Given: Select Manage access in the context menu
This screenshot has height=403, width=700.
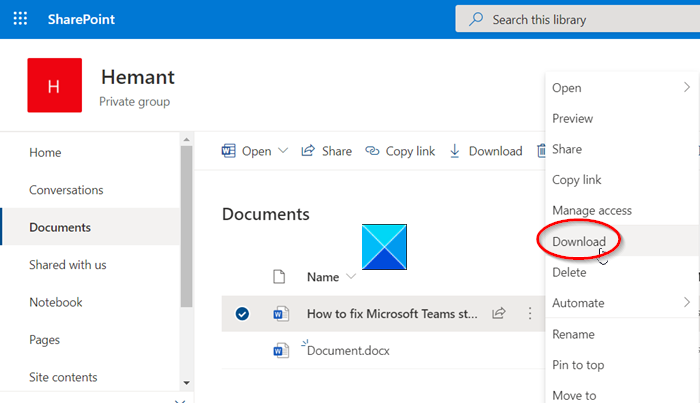Looking at the screenshot, I should (592, 211).
